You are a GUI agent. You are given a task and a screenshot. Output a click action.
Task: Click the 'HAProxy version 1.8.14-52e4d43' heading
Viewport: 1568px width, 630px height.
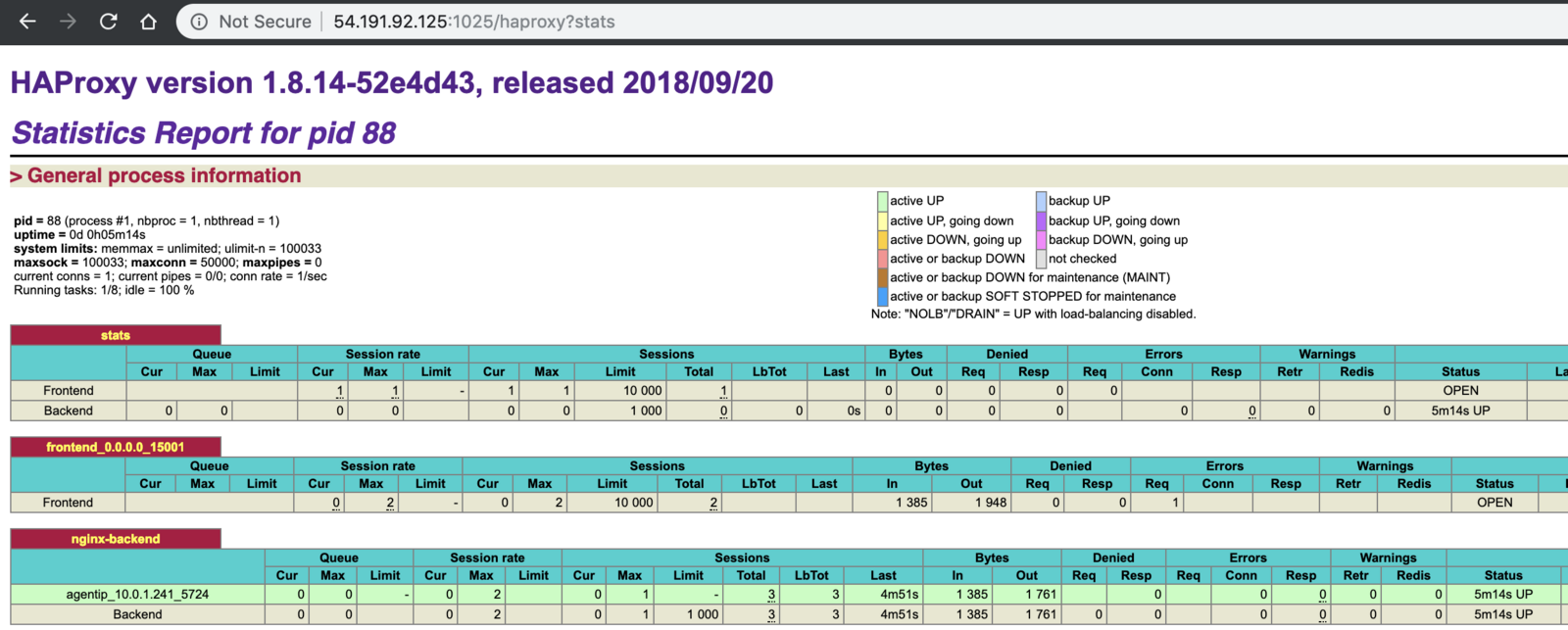[392, 83]
